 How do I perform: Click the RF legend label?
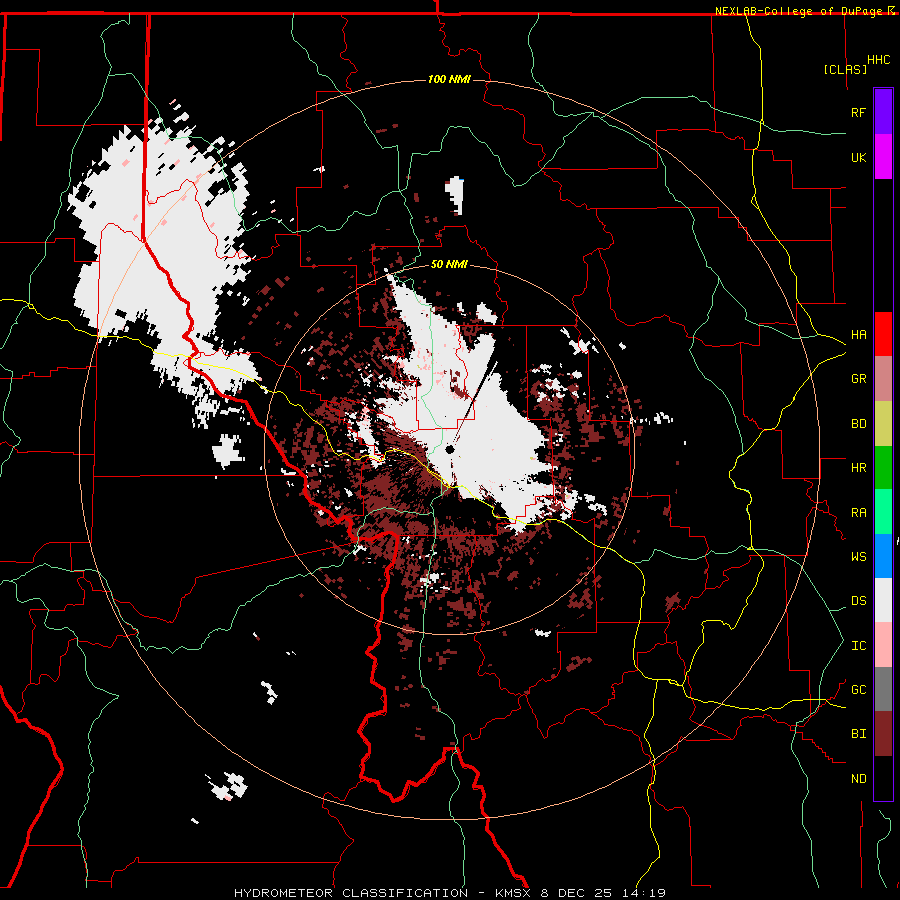858,112
